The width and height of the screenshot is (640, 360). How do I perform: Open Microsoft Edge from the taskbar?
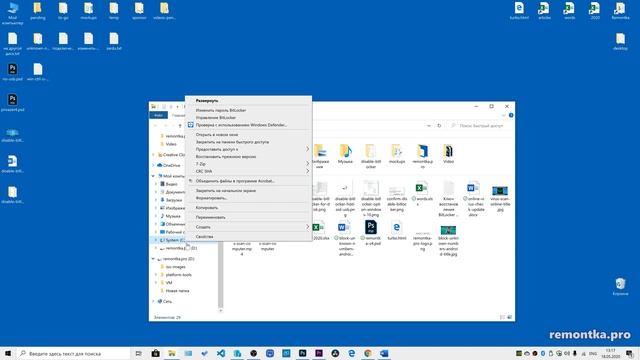click(351, 353)
